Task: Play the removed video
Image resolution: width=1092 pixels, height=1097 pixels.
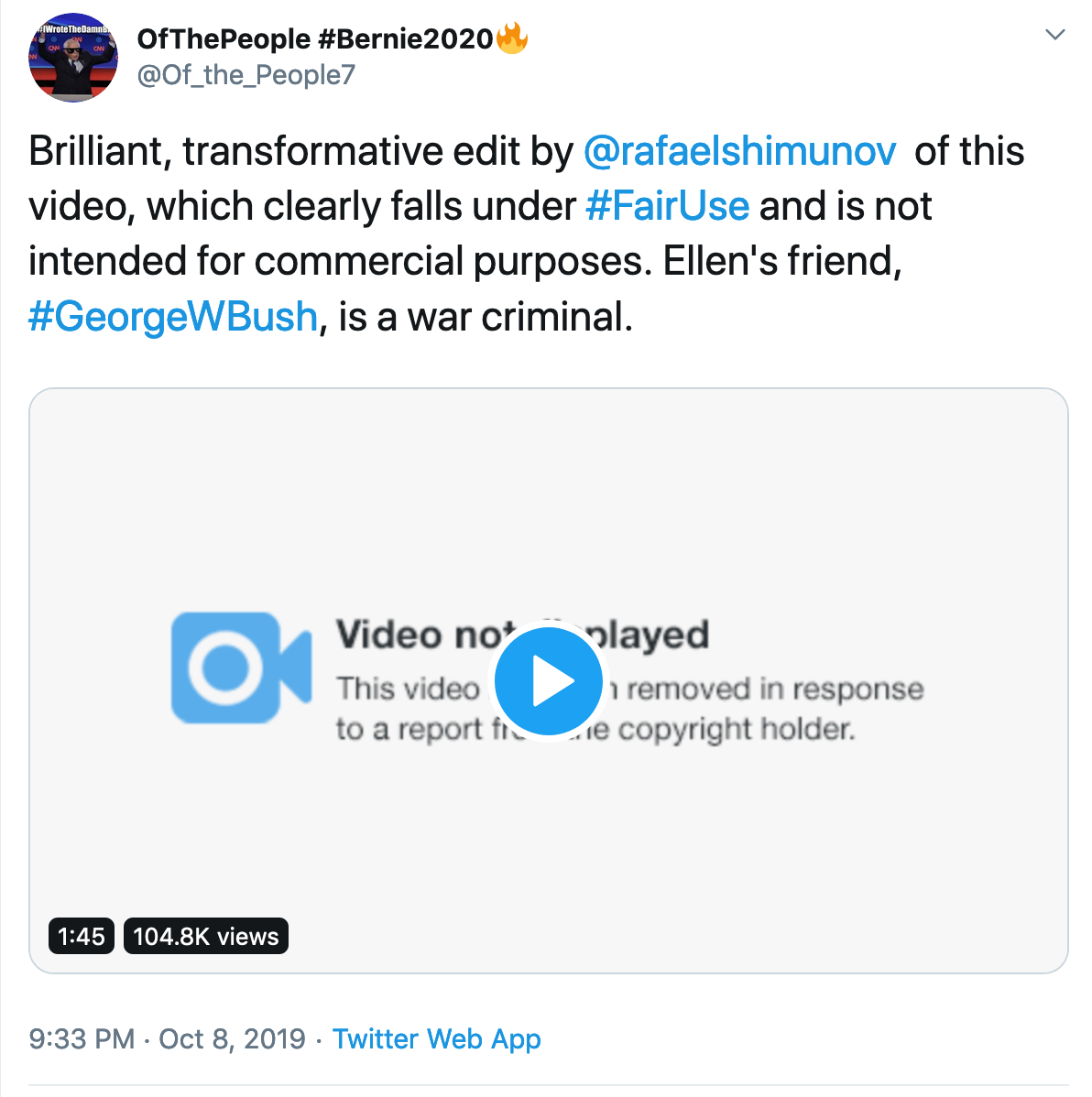Action: tap(548, 680)
